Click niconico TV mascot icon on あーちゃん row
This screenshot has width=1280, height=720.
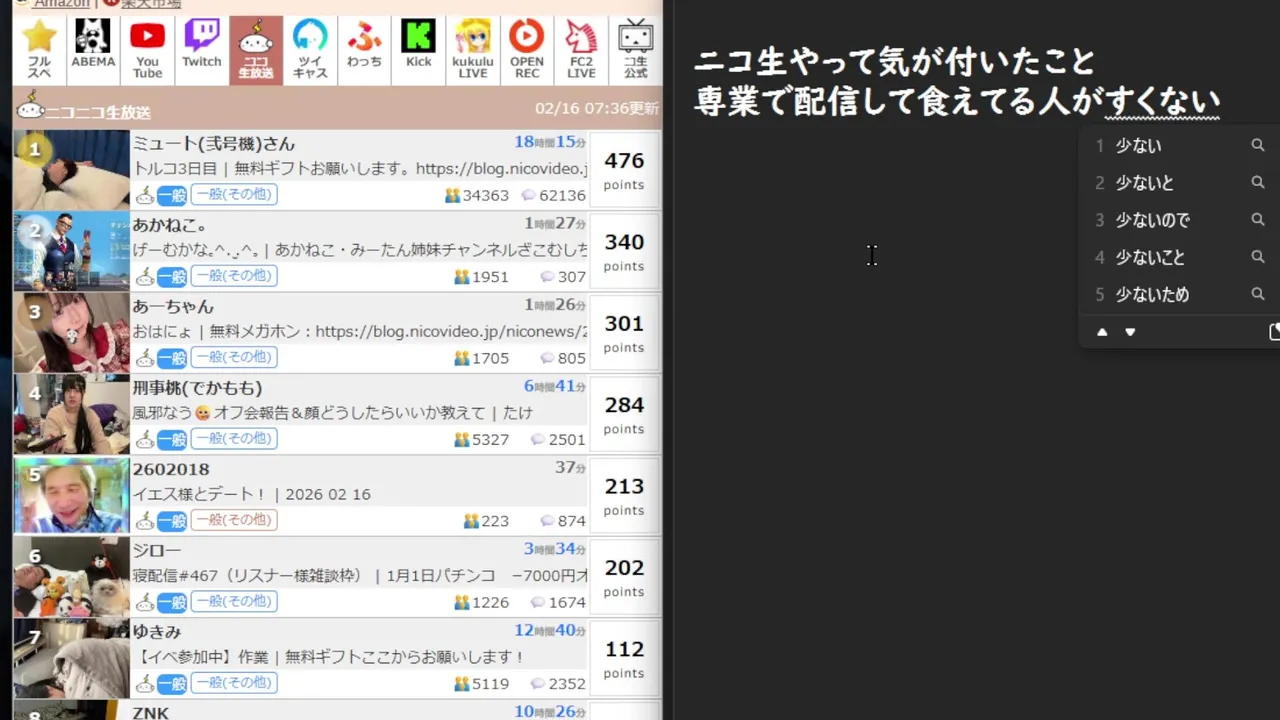click(144, 358)
